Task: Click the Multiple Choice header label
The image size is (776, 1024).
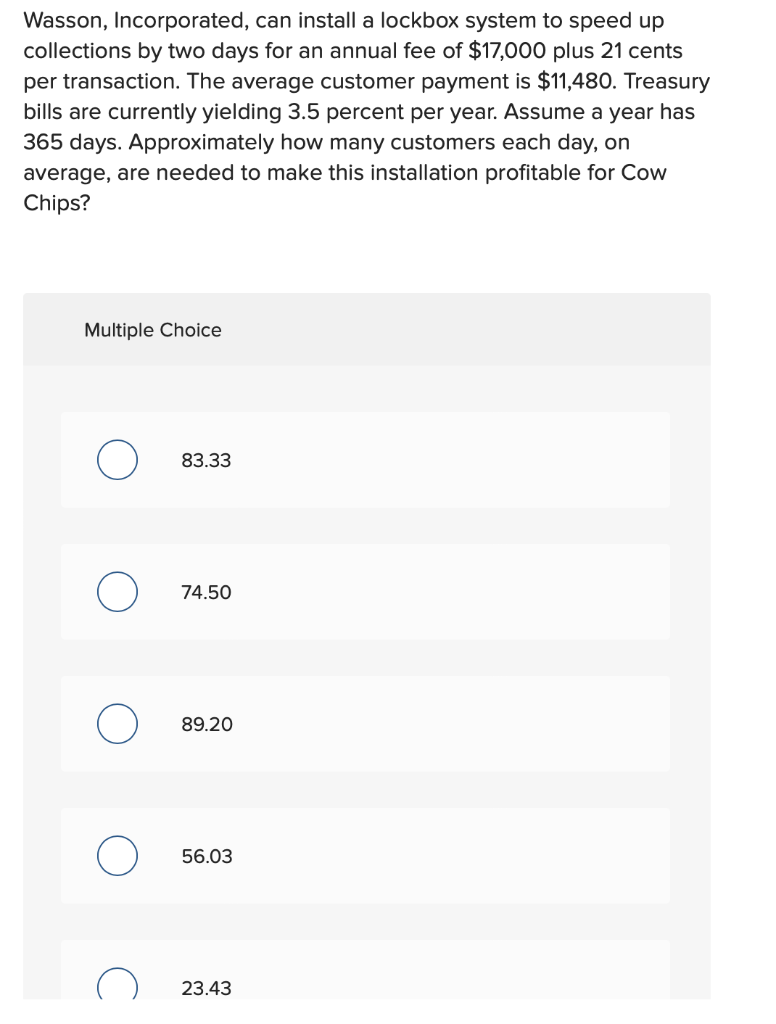Action: click(152, 329)
